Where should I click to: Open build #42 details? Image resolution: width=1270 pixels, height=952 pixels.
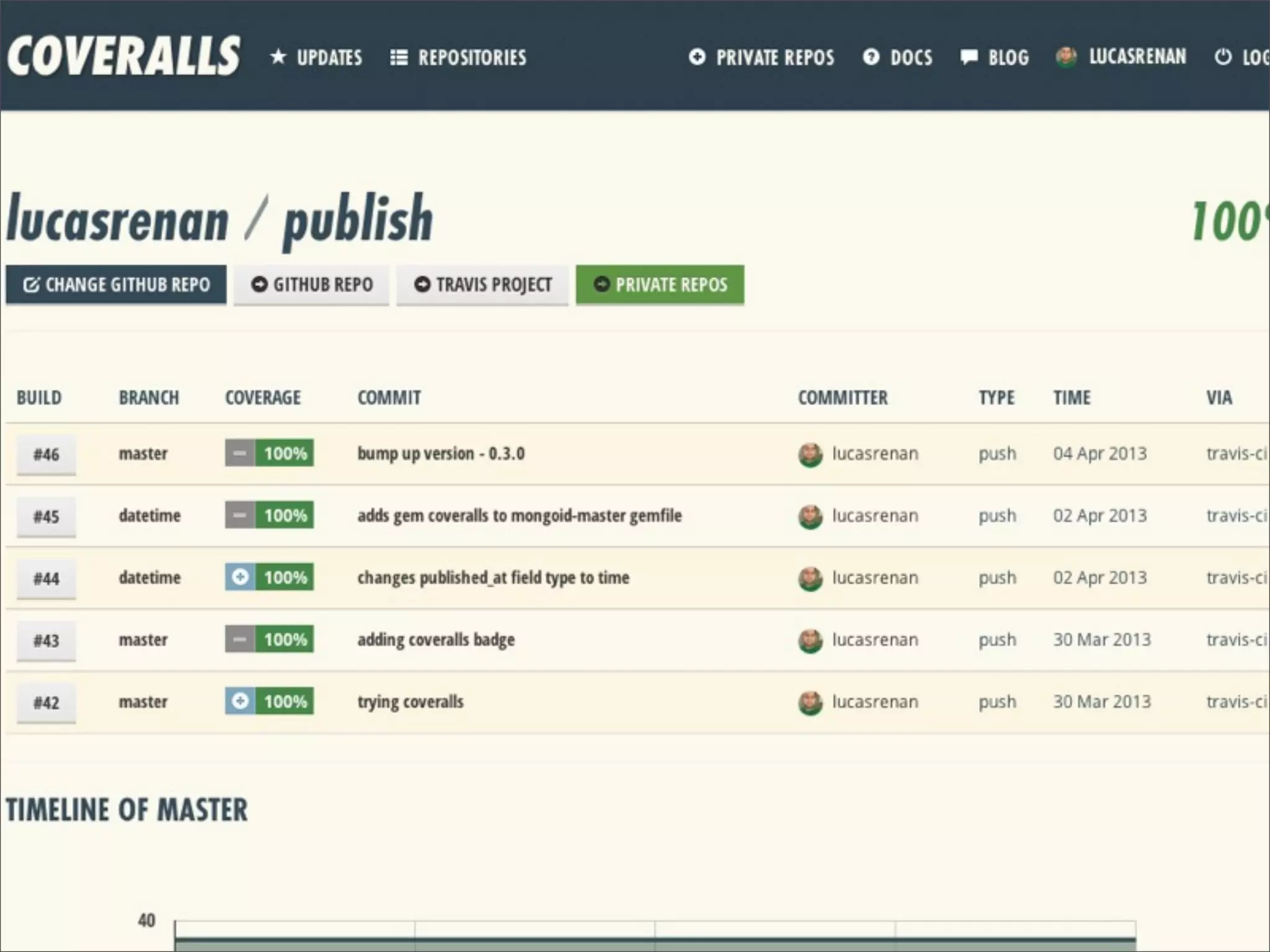pyautogui.click(x=46, y=702)
